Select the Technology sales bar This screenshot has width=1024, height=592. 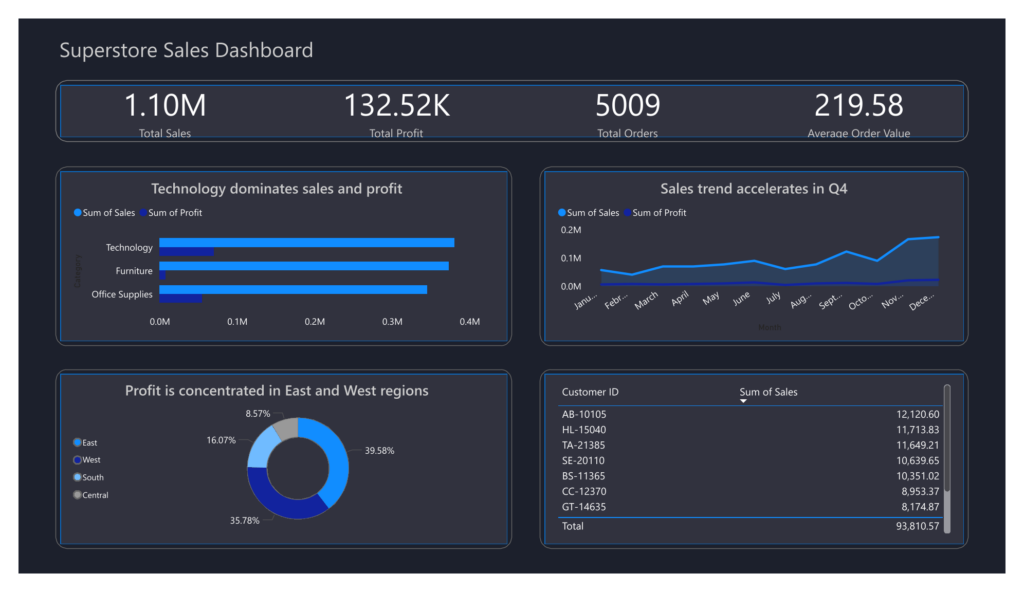(307, 242)
